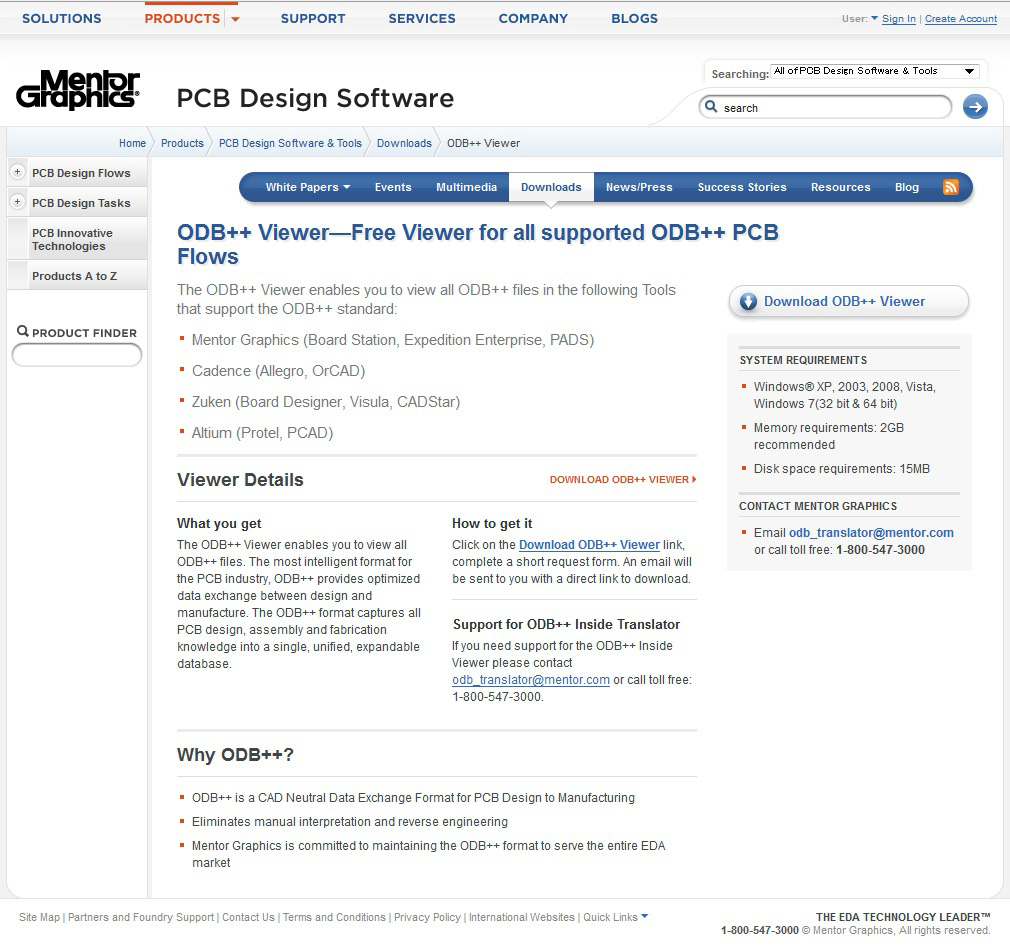1010x945 pixels.
Task: Click Terms and Conditions footer link
Action: (x=334, y=917)
